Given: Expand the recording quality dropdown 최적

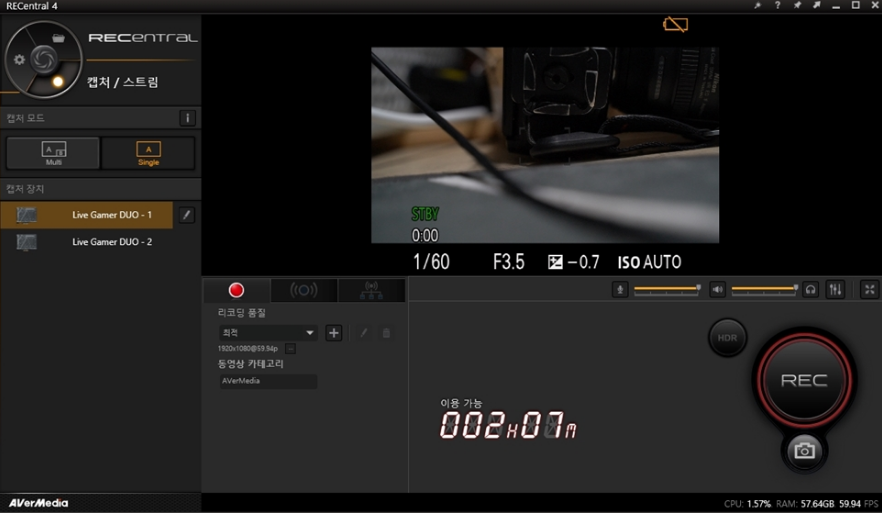Looking at the screenshot, I should tap(268, 333).
